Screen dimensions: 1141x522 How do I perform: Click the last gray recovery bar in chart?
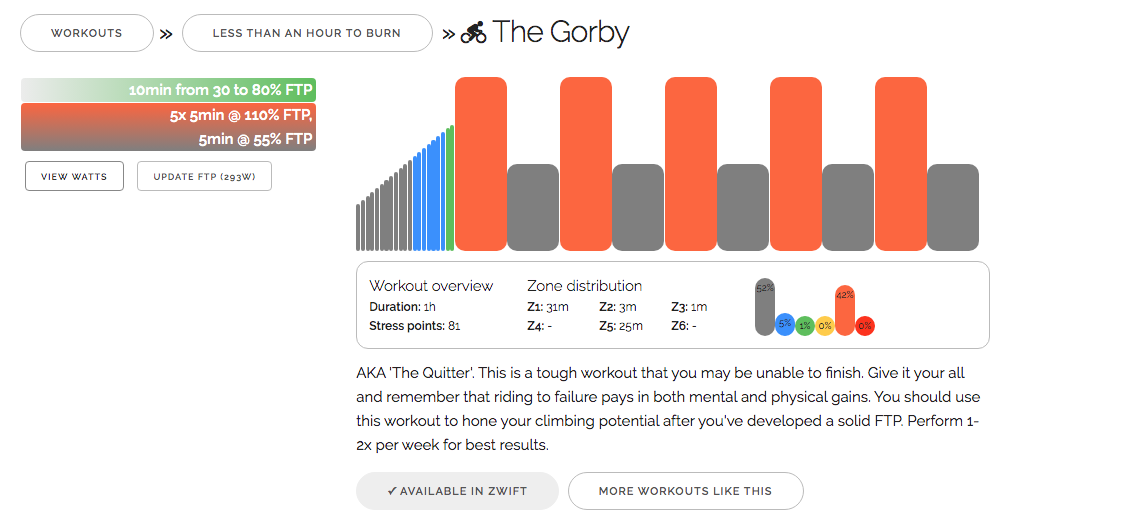pos(952,207)
